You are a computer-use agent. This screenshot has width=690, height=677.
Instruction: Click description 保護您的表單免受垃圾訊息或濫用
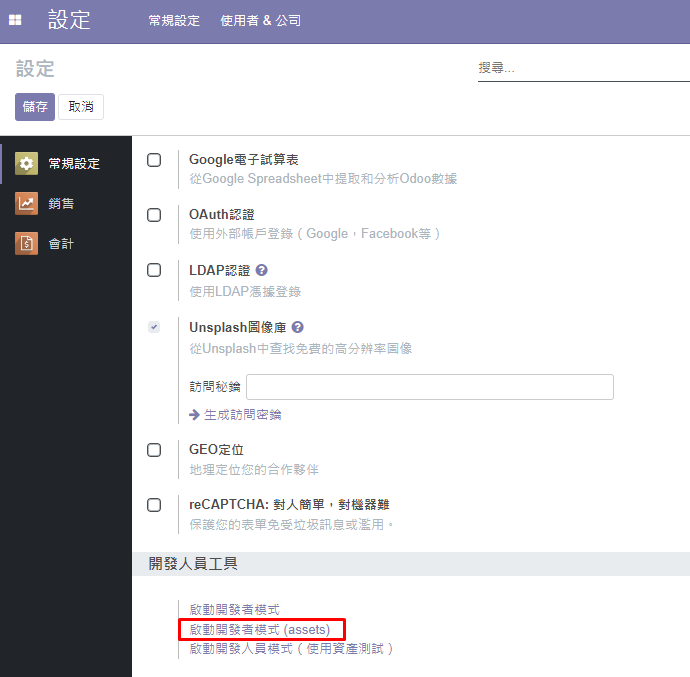point(292,525)
